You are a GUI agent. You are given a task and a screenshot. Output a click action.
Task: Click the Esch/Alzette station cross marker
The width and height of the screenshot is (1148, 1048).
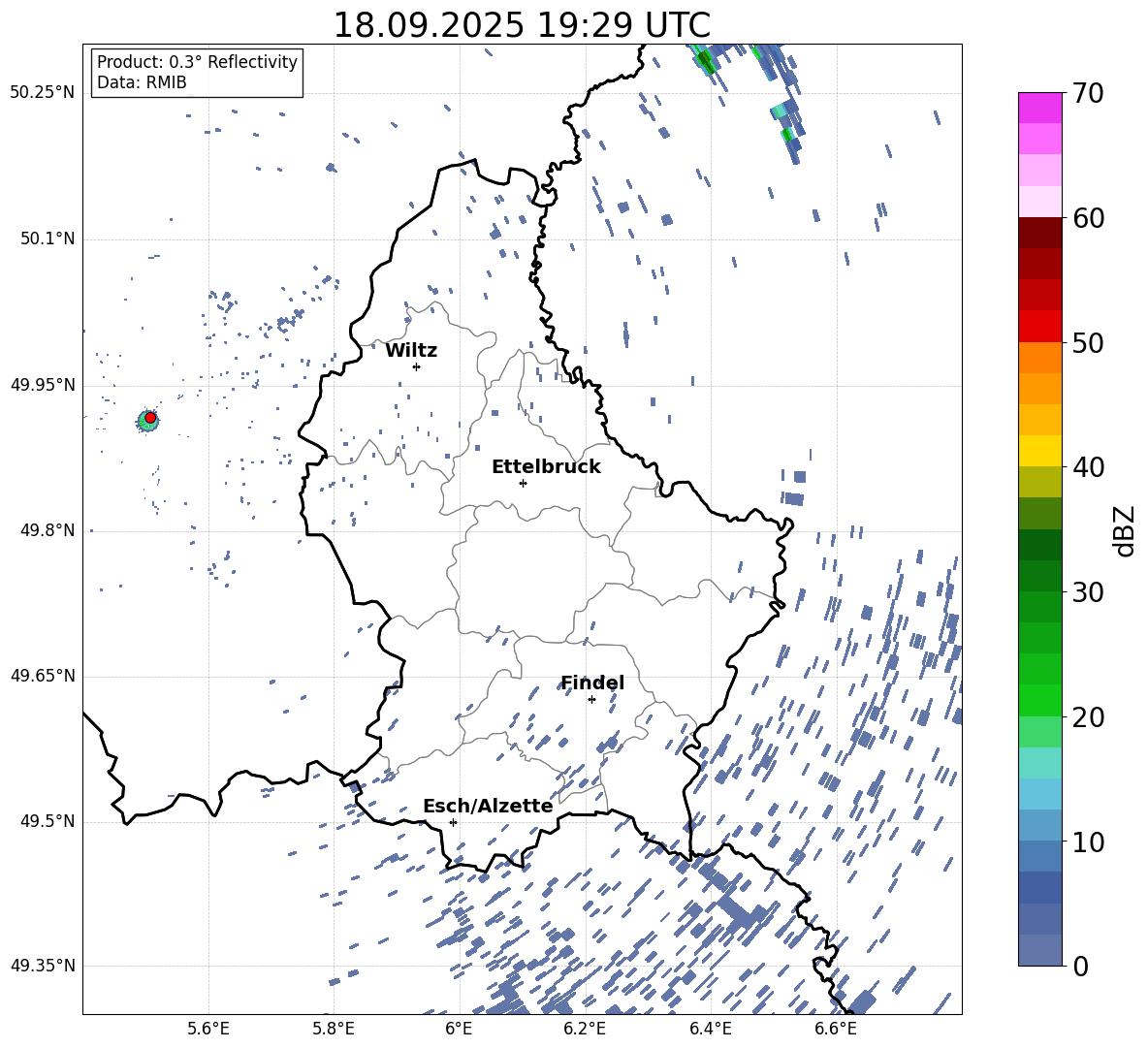tap(453, 822)
